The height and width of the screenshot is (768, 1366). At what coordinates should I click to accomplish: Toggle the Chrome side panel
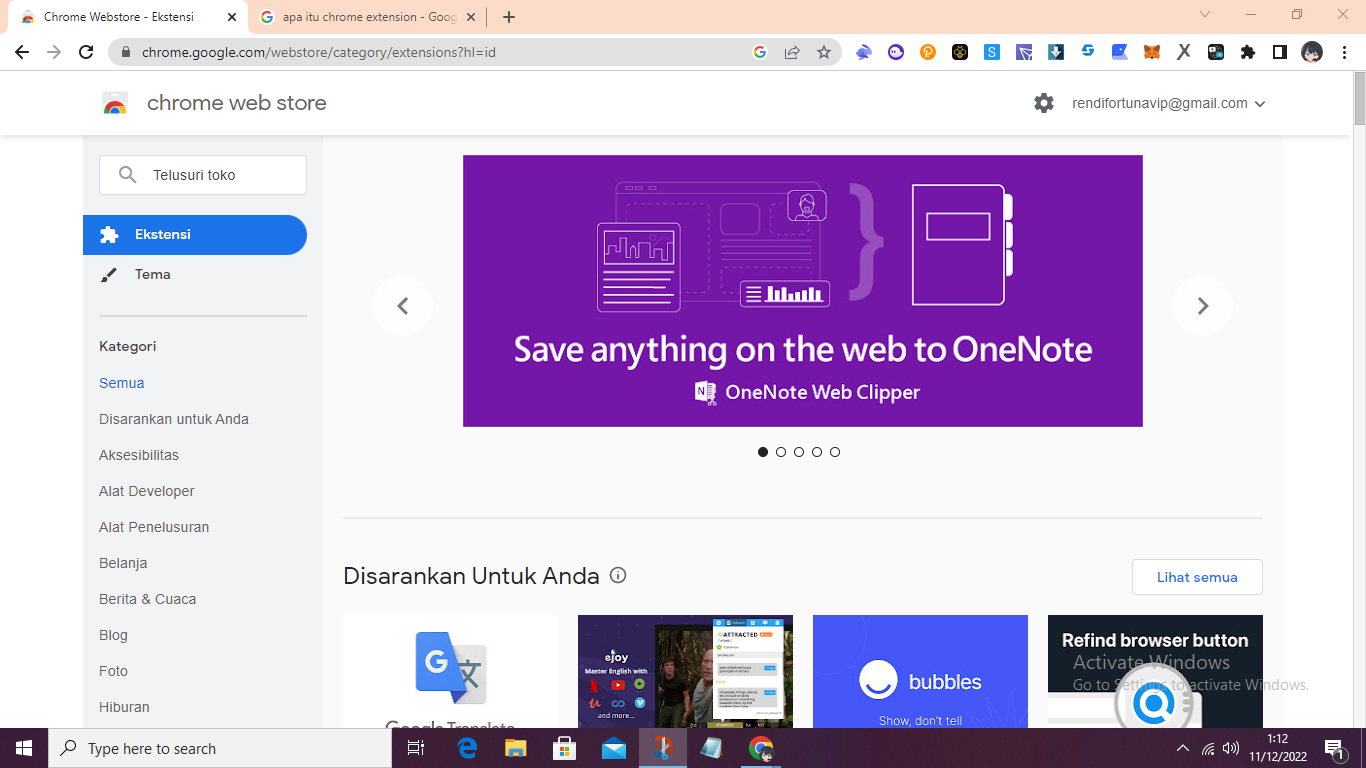pyautogui.click(x=1280, y=52)
